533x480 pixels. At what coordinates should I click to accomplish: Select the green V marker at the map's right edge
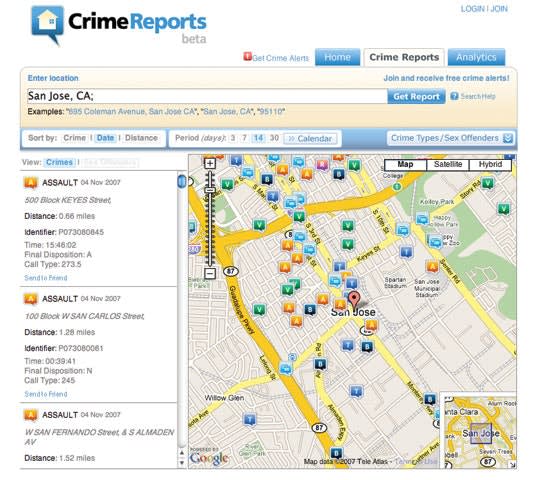coord(503,208)
